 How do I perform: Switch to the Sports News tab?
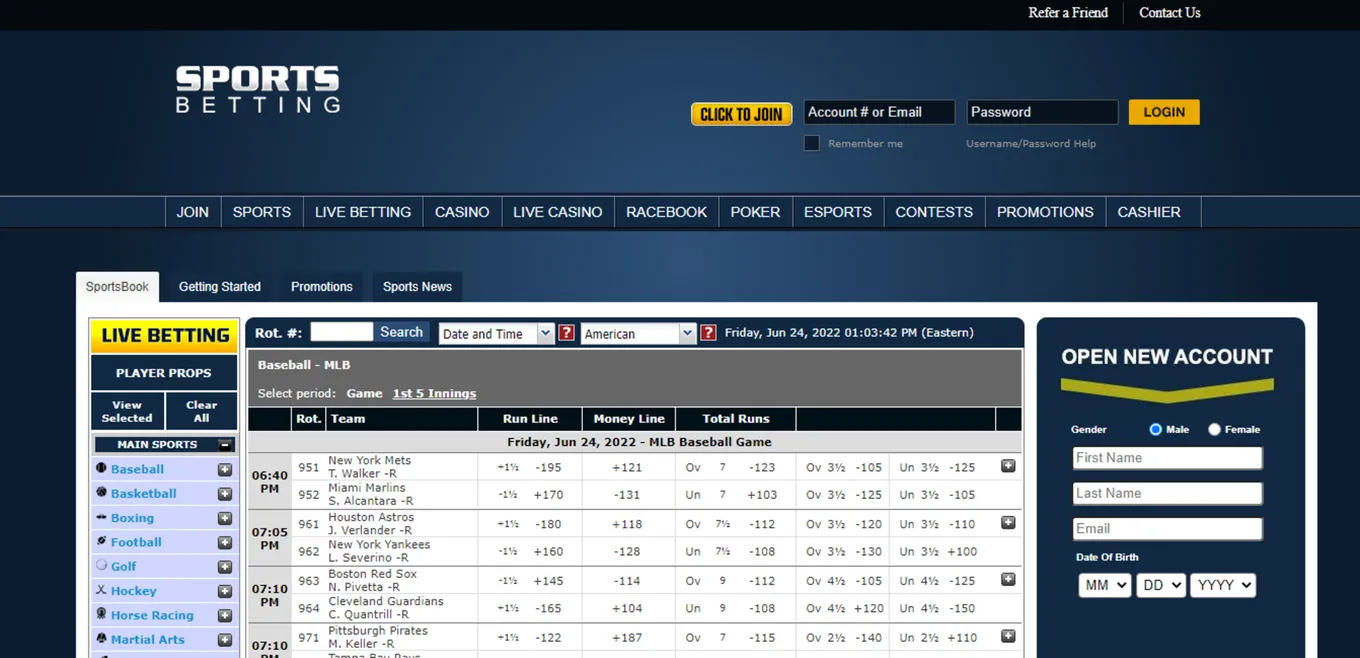point(417,287)
